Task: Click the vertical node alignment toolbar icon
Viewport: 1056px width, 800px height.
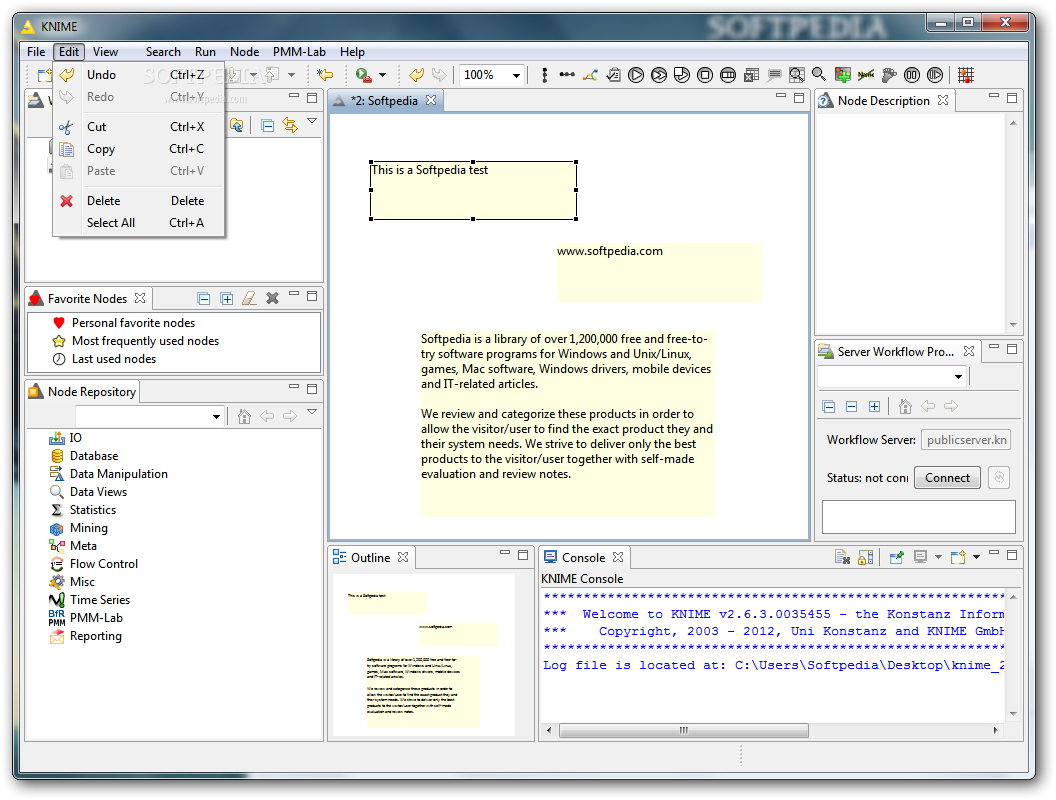Action: pyautogui.click(x=544, y=75)
